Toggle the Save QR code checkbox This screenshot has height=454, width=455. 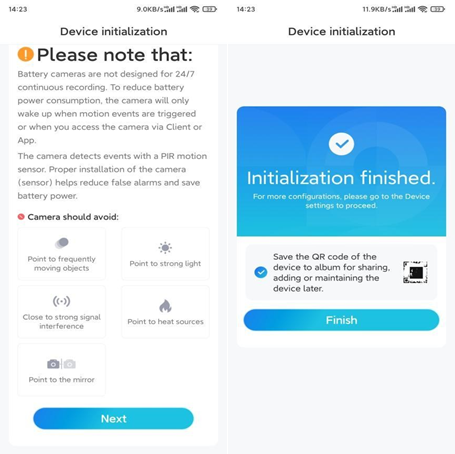pyautogui.click(x=261, y=272)
